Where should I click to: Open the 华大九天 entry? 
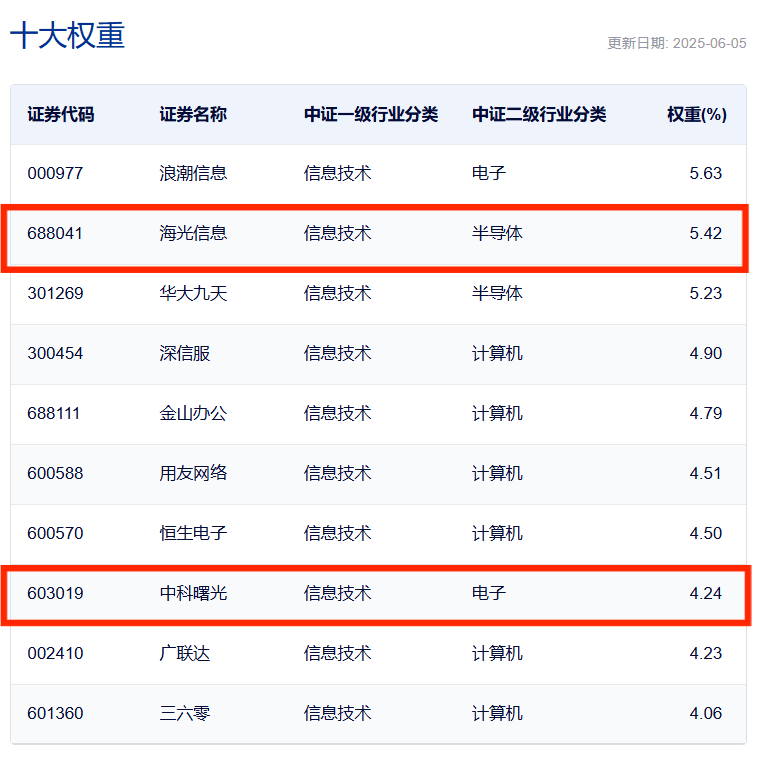[193, 293]
